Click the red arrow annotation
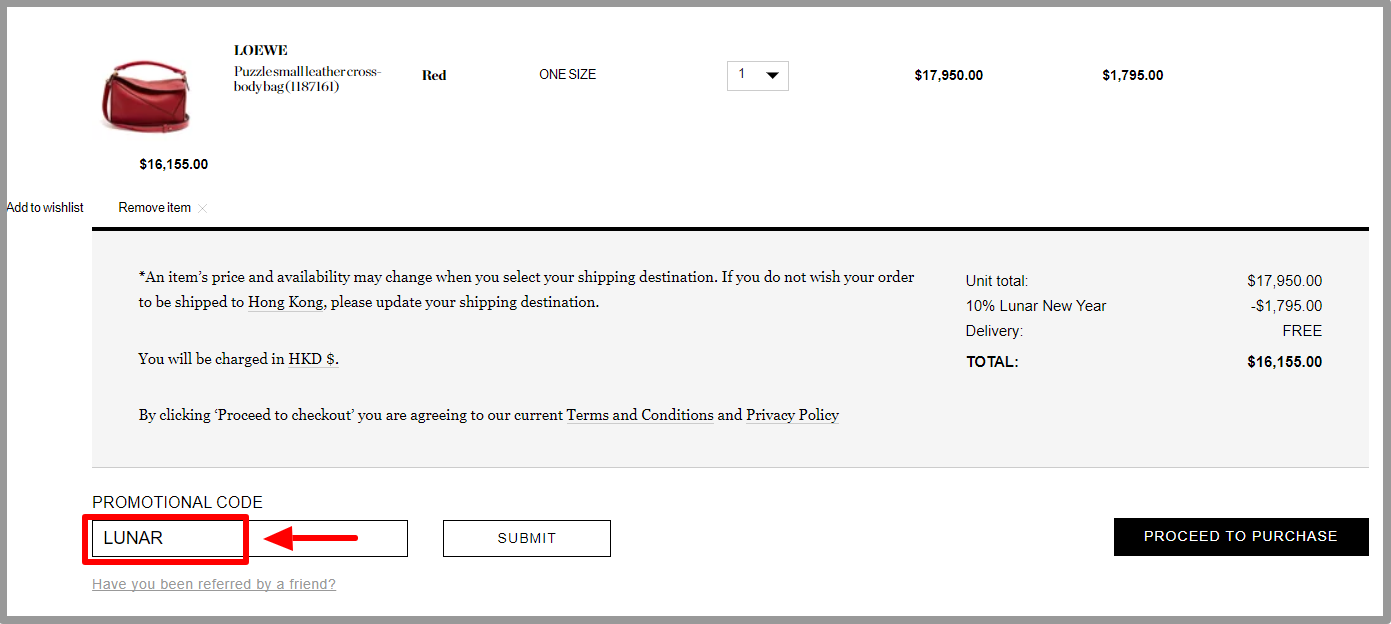This screenshot has height=624, width=1391. pos(311,539)
